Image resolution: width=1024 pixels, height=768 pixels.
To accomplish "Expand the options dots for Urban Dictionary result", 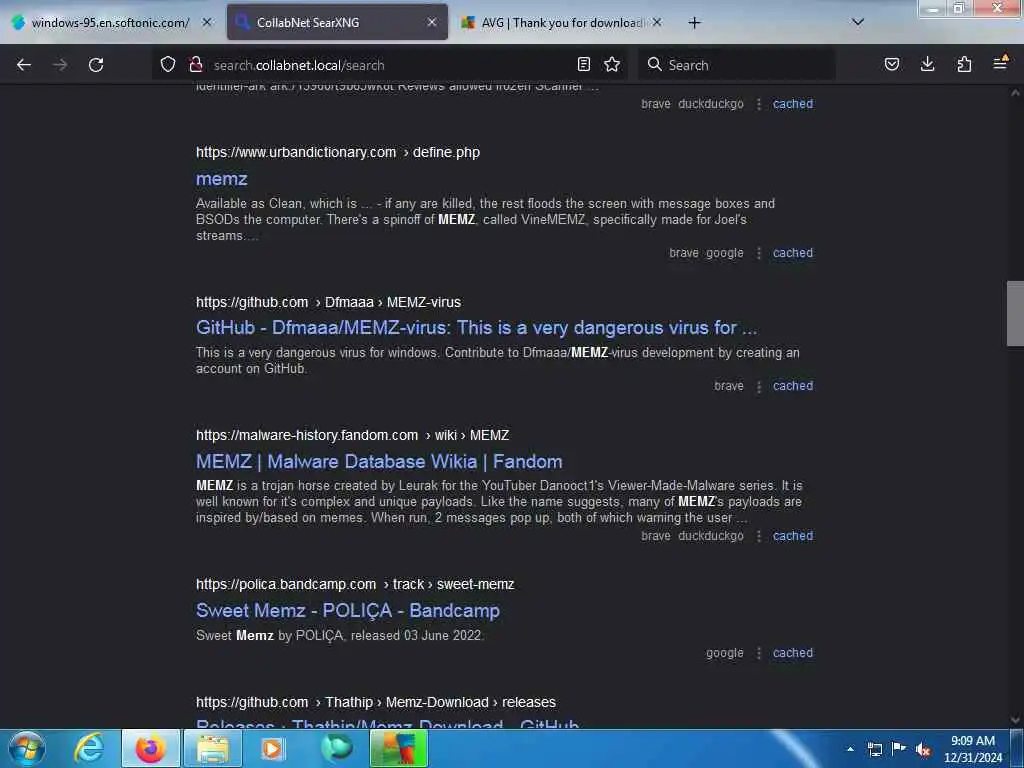I will coord(759,253).
